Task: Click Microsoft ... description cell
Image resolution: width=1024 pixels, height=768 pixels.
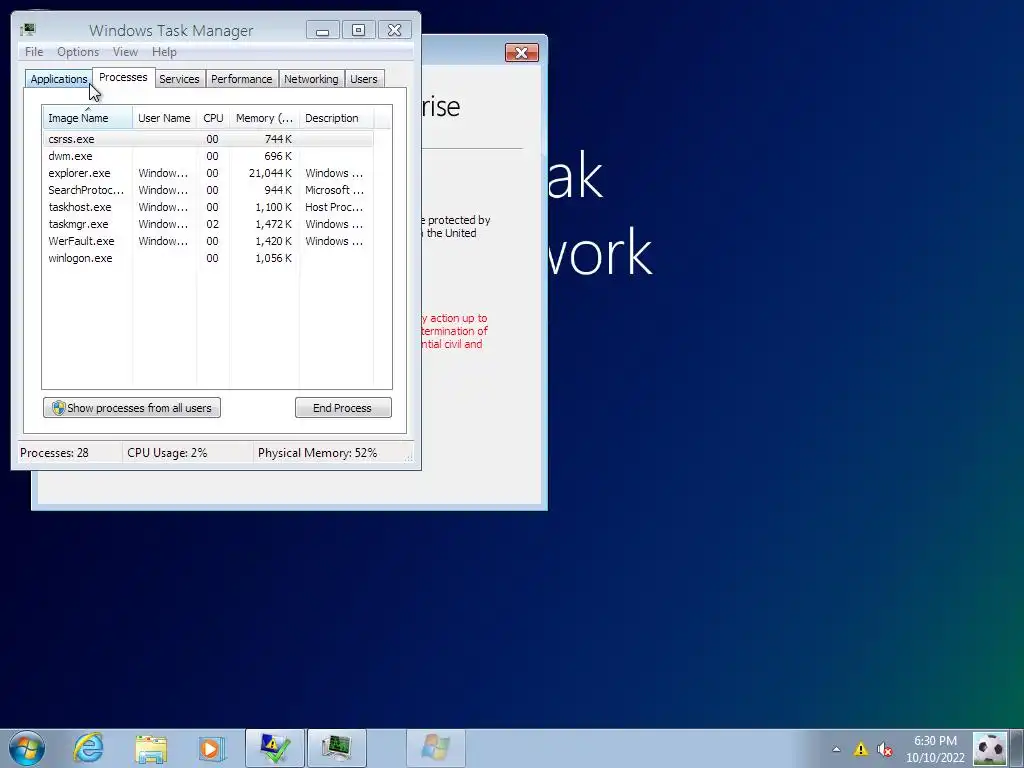Action: pos(334,190)
